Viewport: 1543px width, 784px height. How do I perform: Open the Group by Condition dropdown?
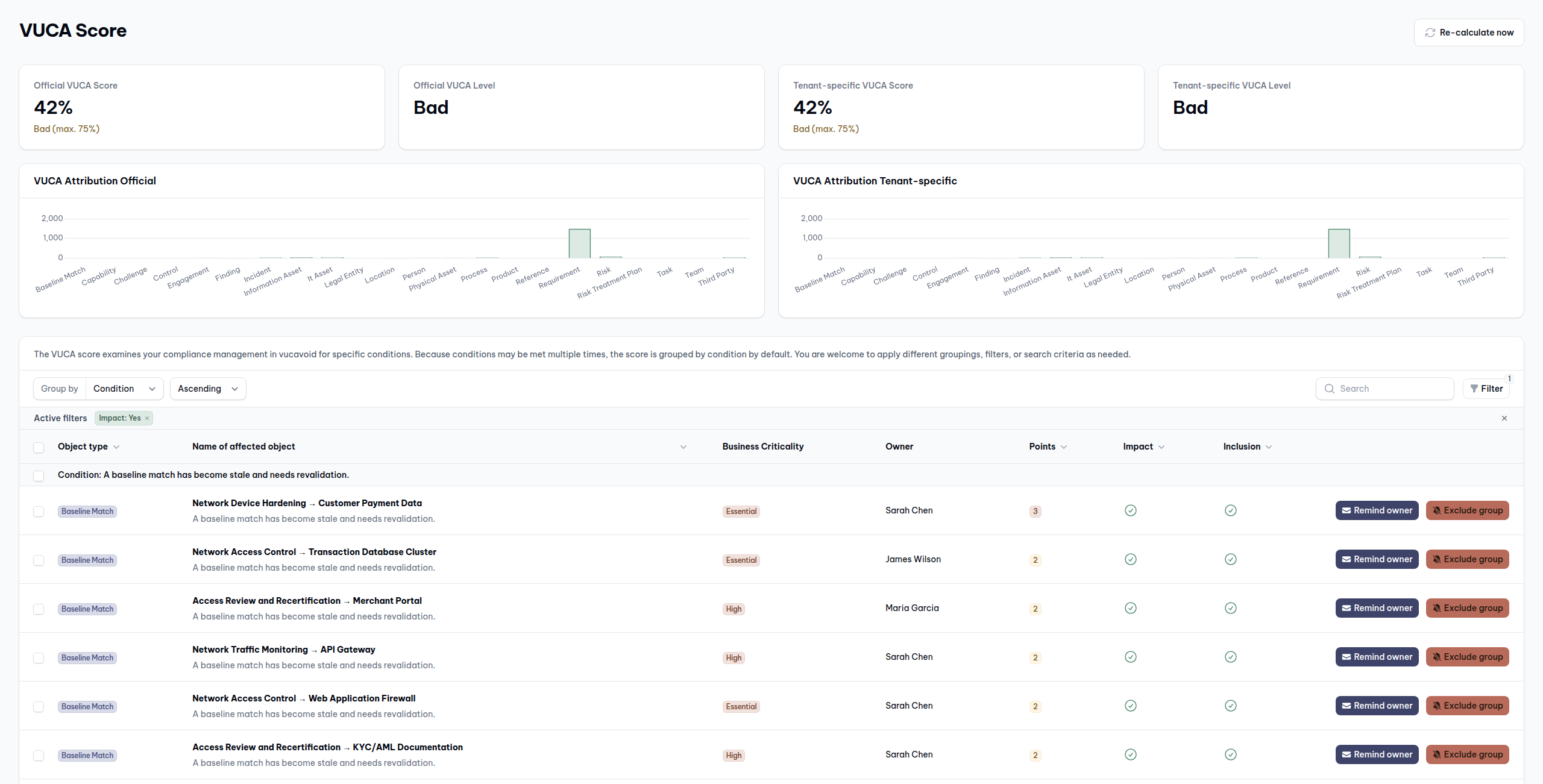[x=124, y=389]
